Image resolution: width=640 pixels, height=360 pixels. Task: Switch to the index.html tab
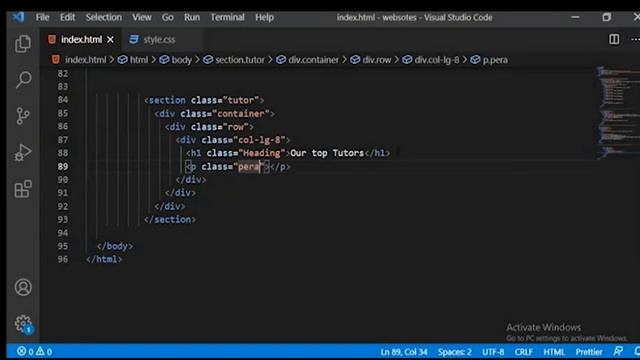click(x=81, y=40)
